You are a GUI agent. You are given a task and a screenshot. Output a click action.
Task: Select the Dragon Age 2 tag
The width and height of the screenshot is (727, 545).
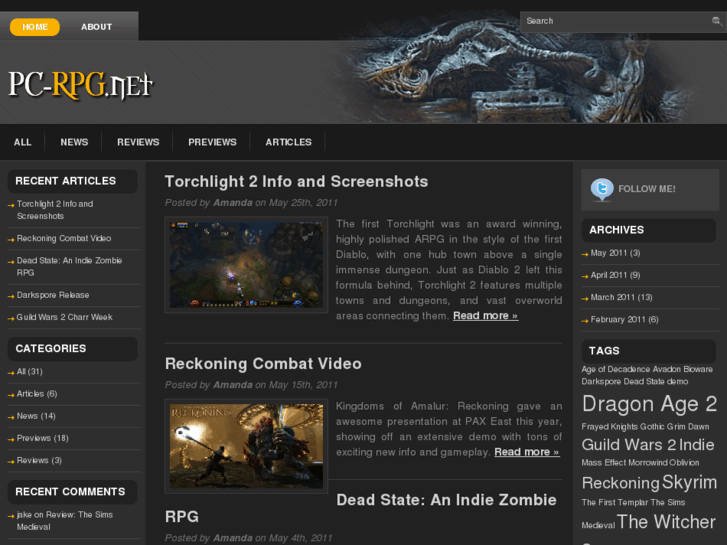649,404
